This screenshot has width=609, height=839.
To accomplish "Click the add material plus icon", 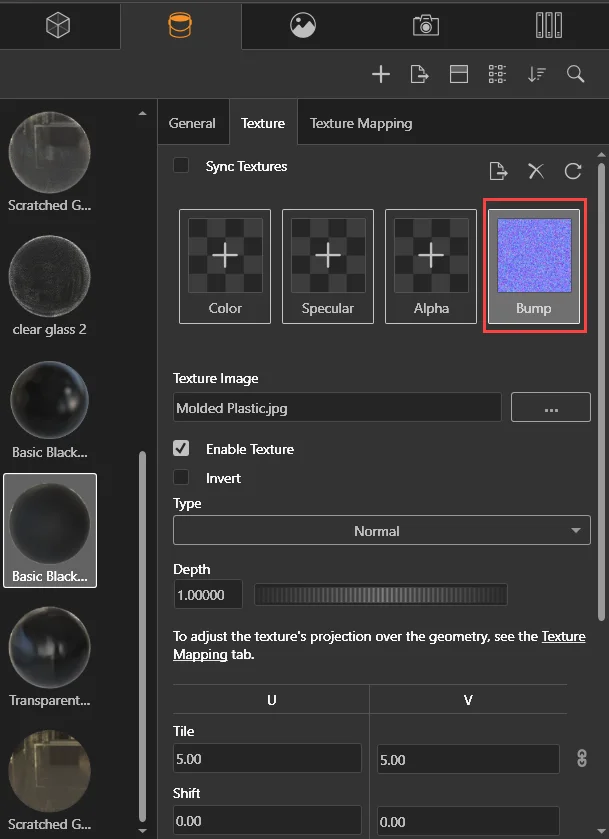I will [380, 74].
